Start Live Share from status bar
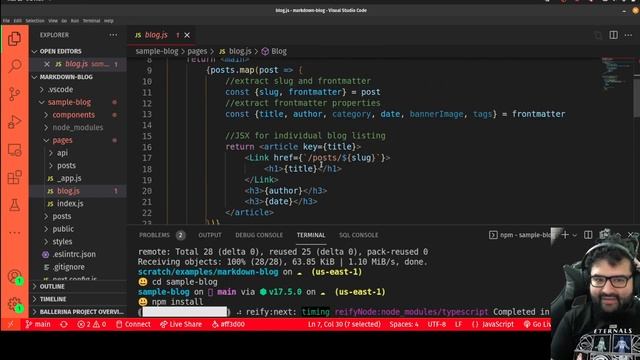This screenshot has width=640, height=360. pyautogui.click(x=181, y=324)
